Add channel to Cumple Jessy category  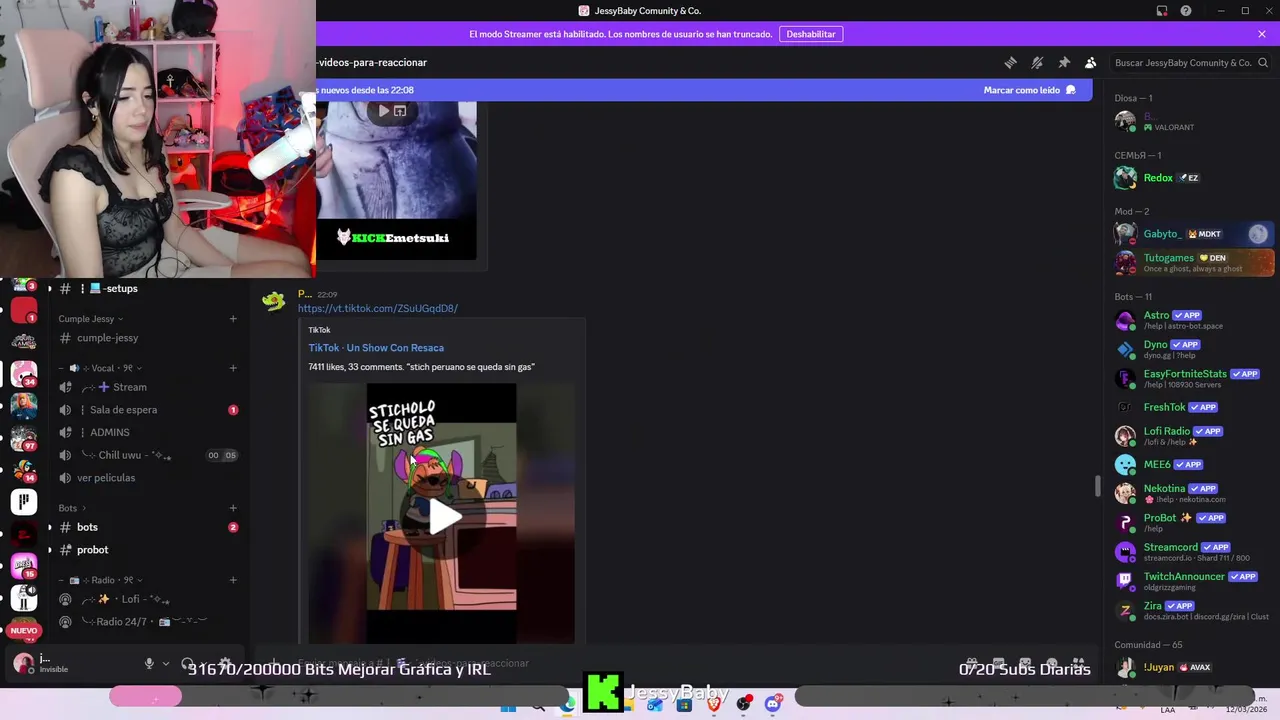[x=233, y=319]
